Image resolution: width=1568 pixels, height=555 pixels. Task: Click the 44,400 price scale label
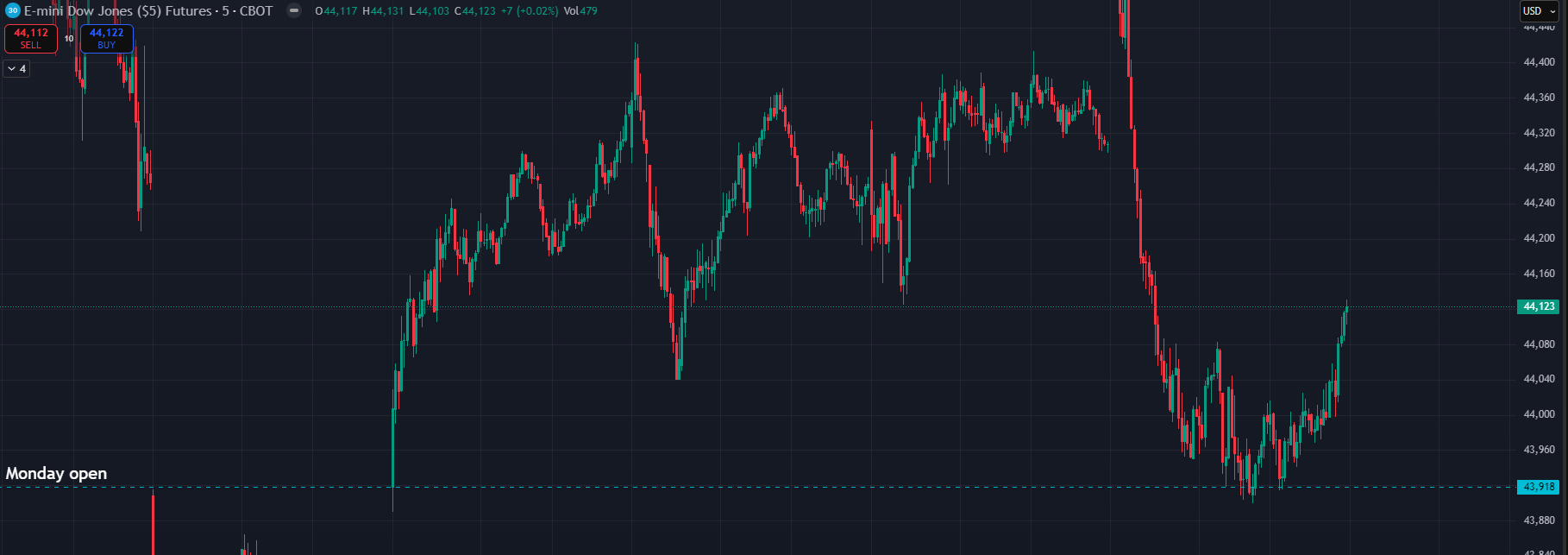tap(1540, 62)
